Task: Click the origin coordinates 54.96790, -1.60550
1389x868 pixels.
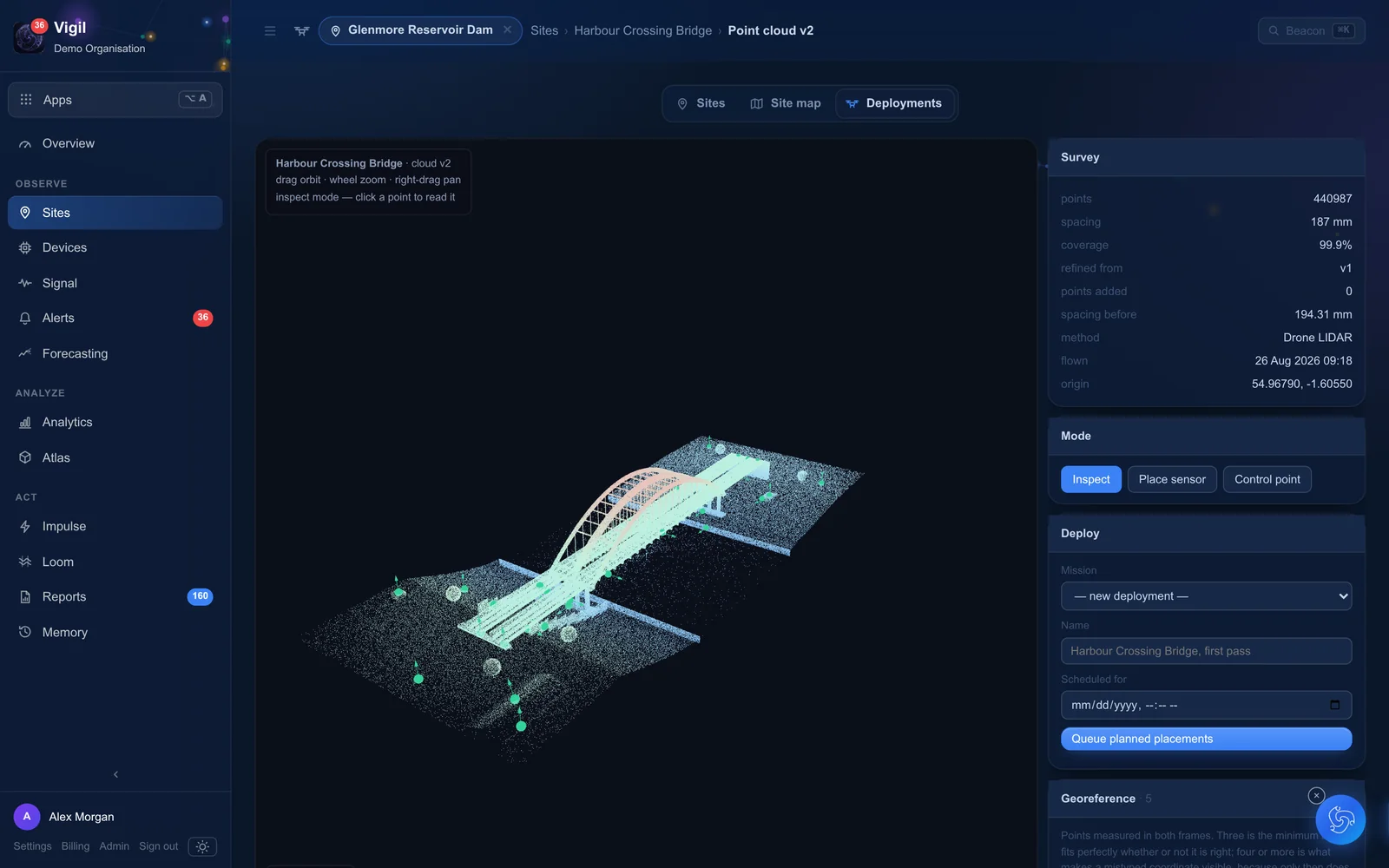Action: pyautogui.click(x=1301, y=384)
